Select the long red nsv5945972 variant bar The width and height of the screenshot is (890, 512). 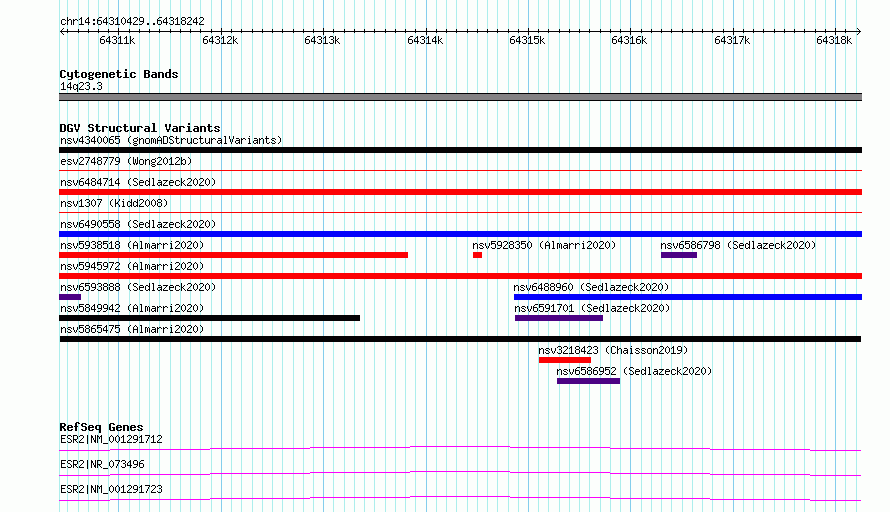460,276
